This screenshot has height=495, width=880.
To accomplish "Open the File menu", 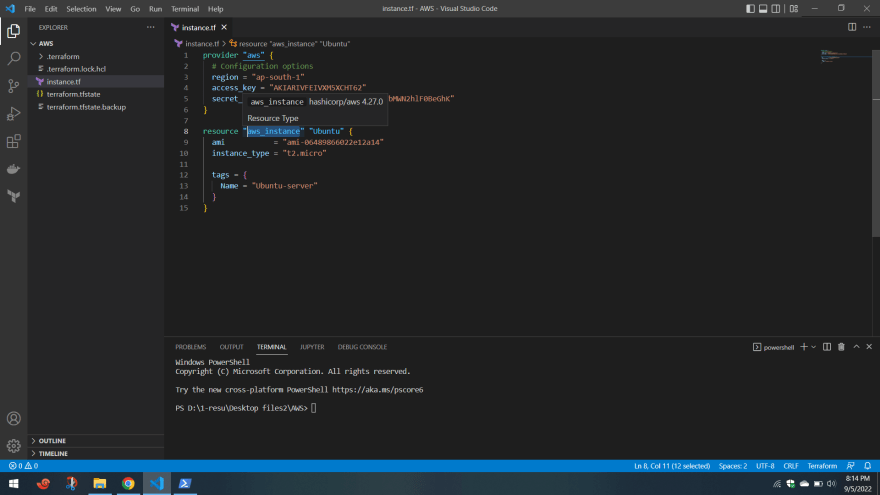I will click(30, 8).
